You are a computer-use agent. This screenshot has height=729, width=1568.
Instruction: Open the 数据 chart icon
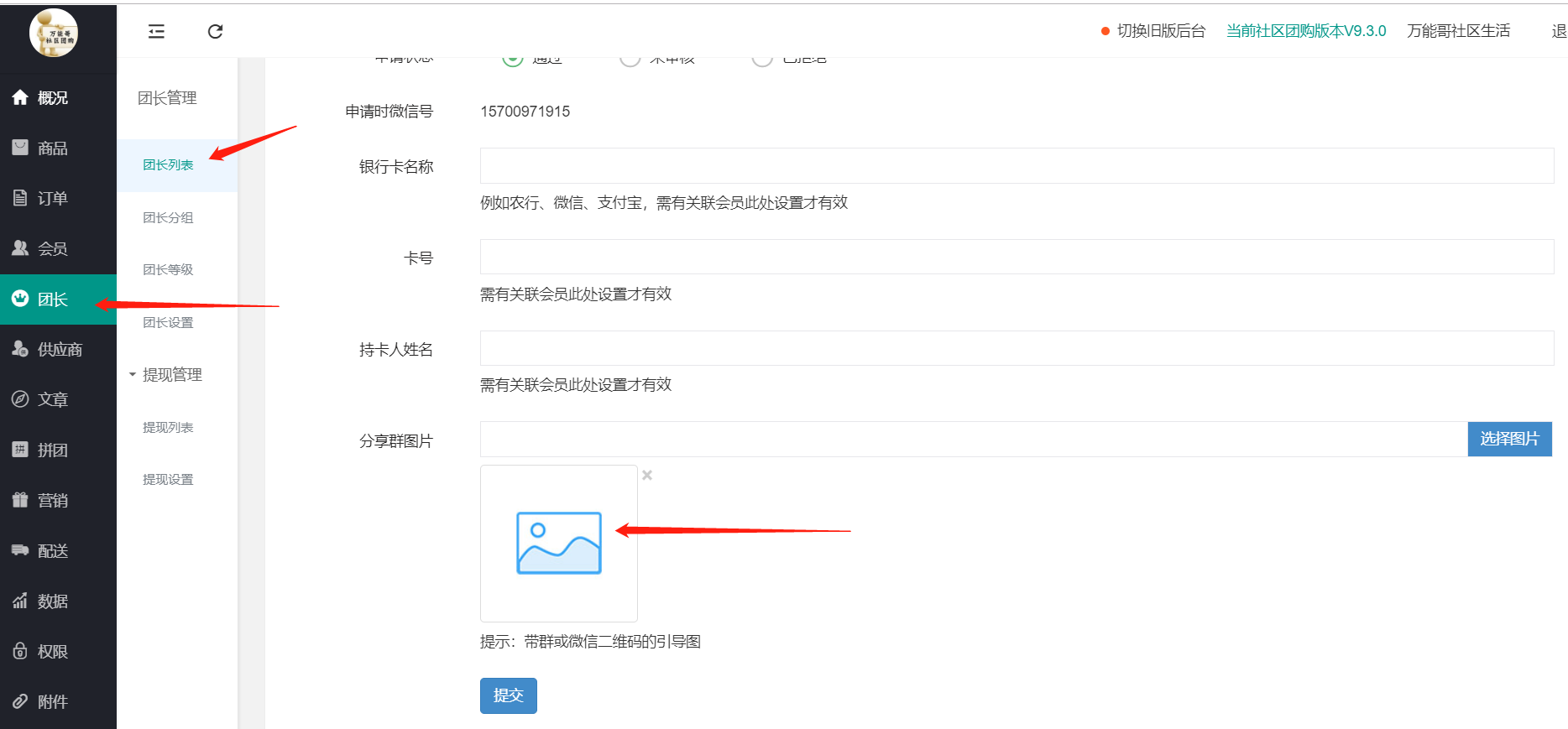(x=20, y=601)
